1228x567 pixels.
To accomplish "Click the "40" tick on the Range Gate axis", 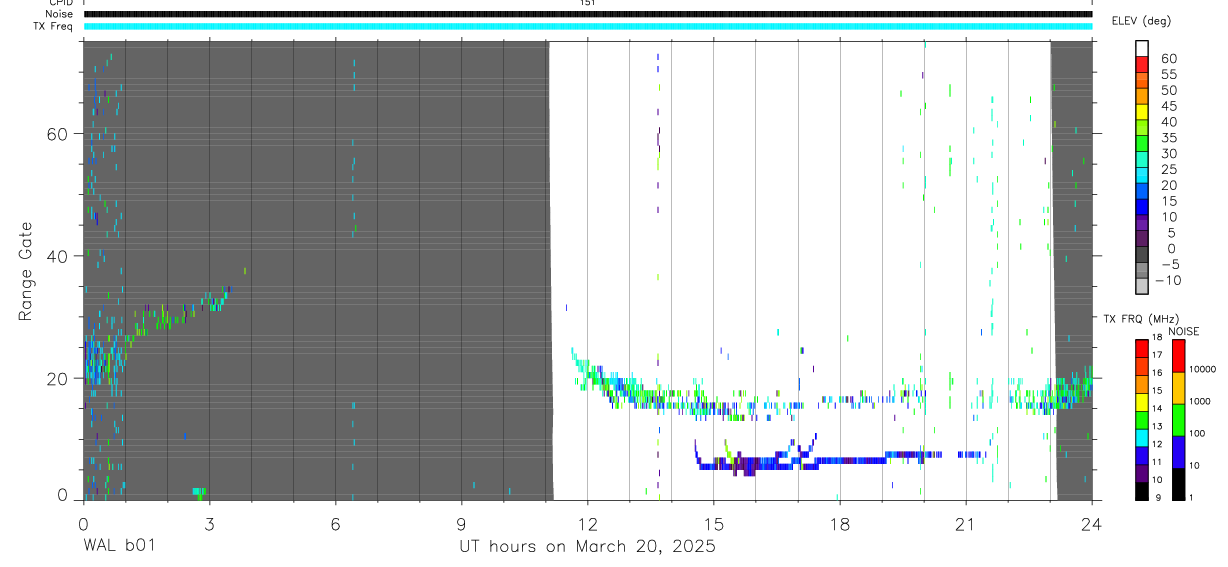I will point(56,256).
